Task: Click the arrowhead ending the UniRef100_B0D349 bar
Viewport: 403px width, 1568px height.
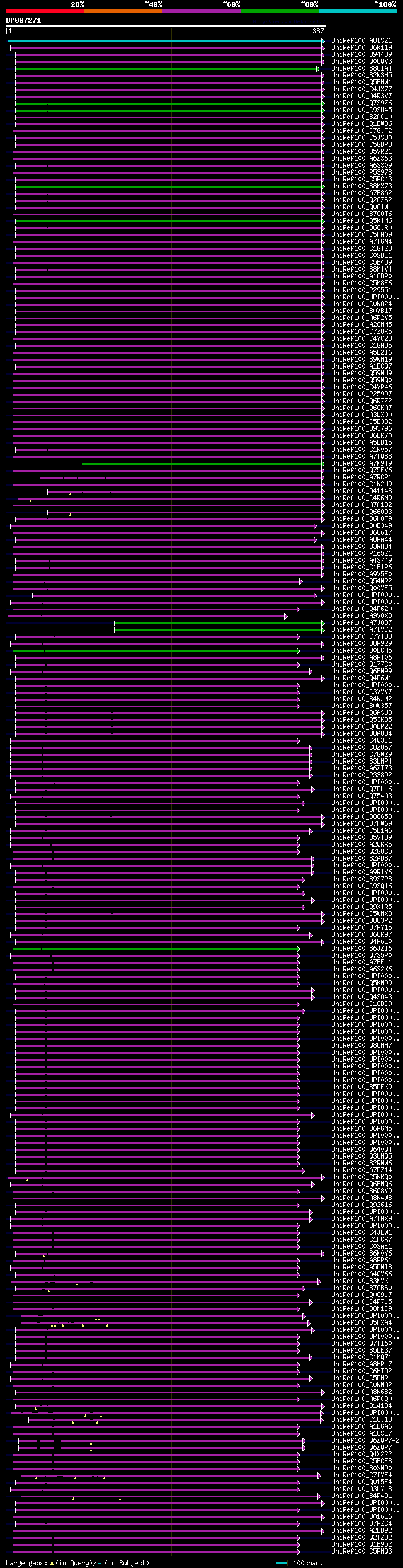Action: pyautogui.click(x=315, y=526)
